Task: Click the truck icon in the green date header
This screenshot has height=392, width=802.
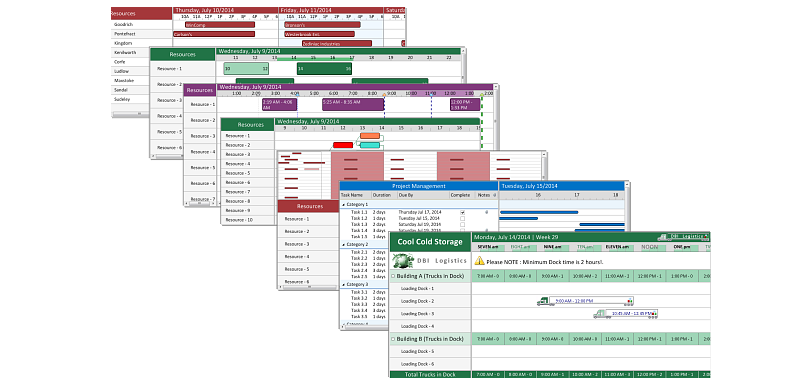Action: click(x=663, y=237)
